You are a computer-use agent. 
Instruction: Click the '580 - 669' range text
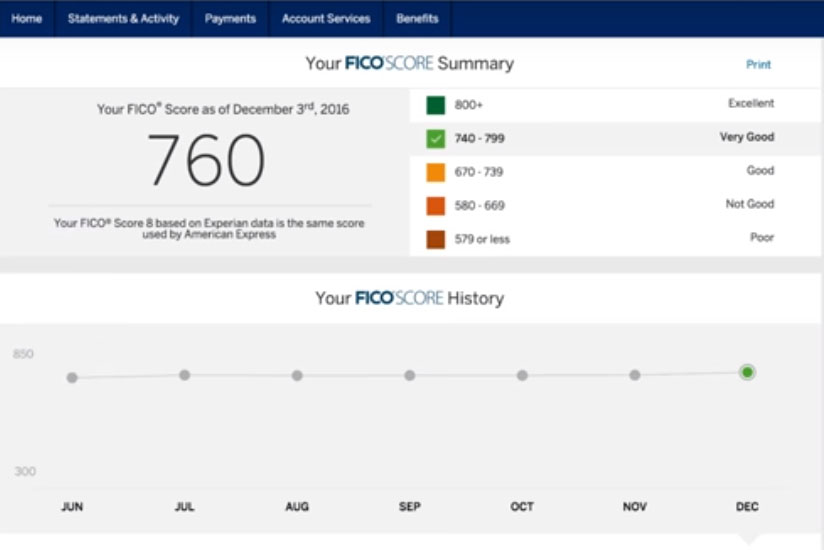tap(480, 206)
